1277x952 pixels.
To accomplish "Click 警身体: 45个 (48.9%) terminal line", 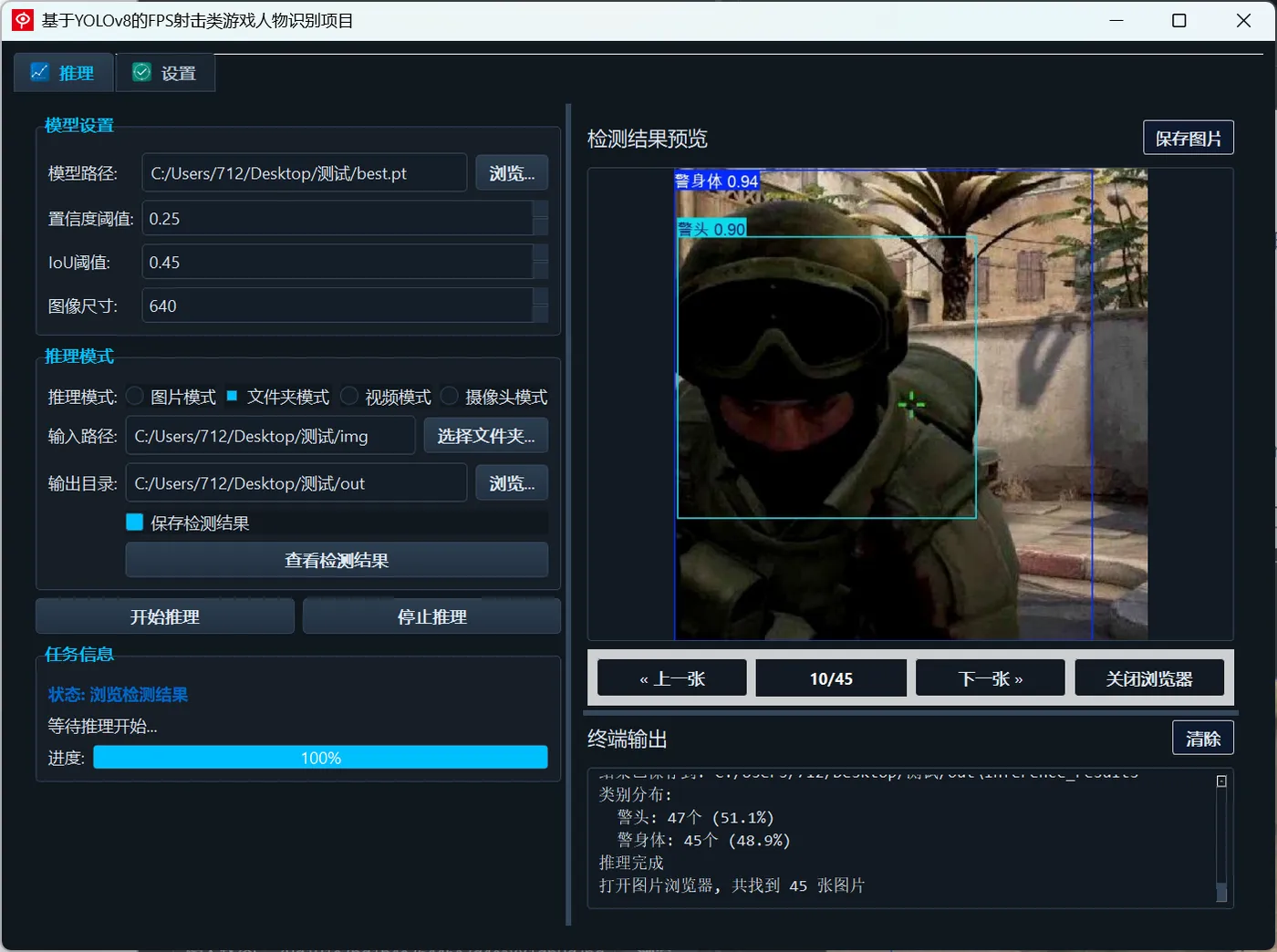I will point(703,840).
